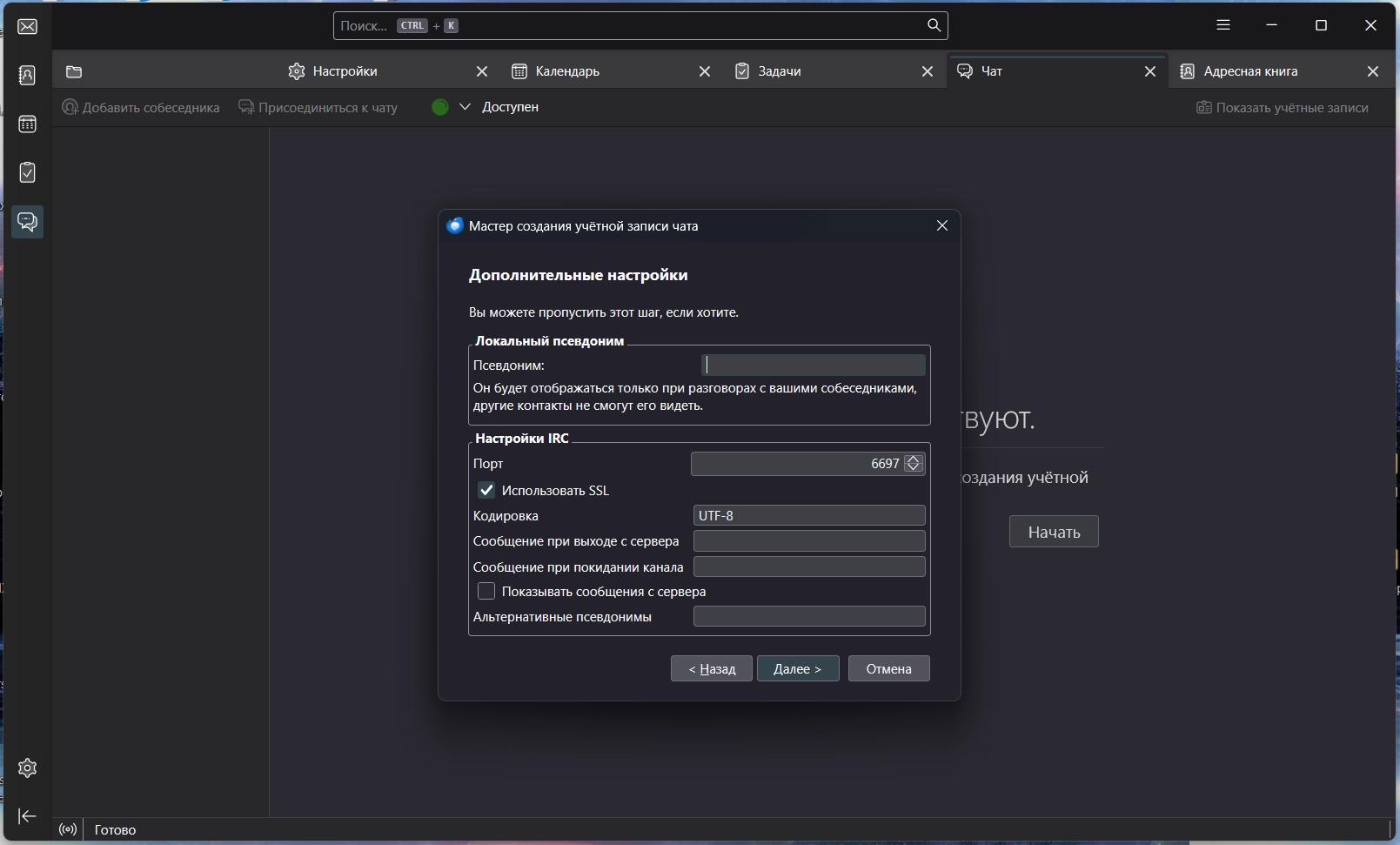Click the online activity status icon
Viewport: 1400px width, 845px height.
click(x=68, y=829)
